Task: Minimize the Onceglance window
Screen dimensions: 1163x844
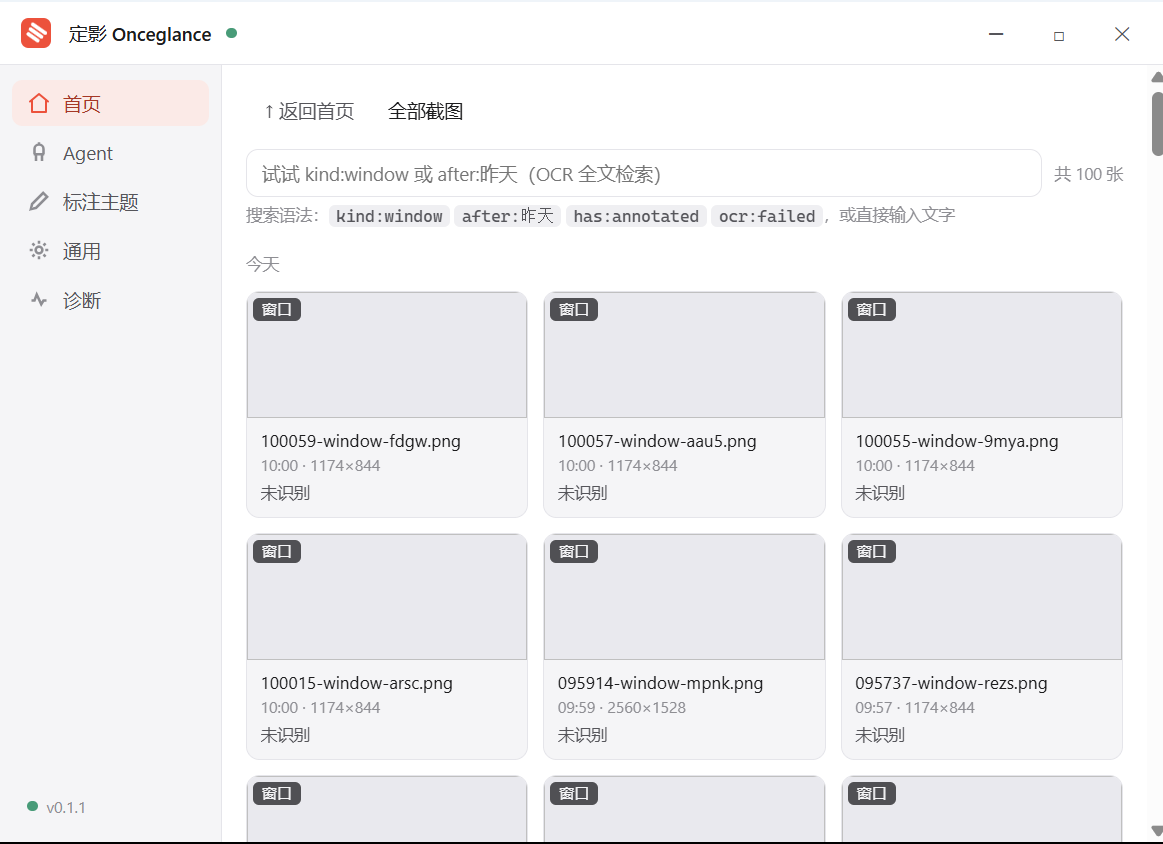Action: (x=996, y=34)
